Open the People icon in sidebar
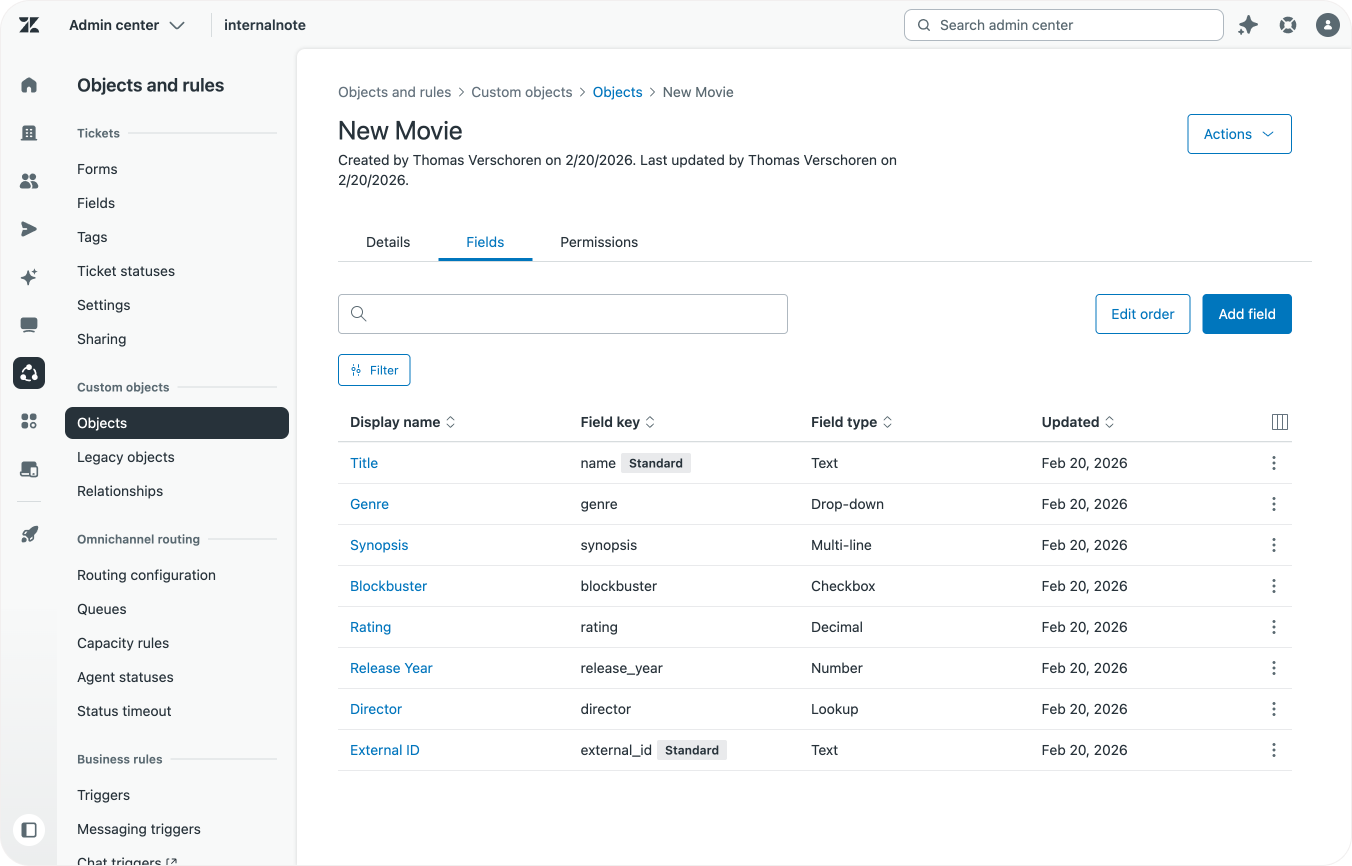This screenshot has width=1352, height=866. (29, 181)
